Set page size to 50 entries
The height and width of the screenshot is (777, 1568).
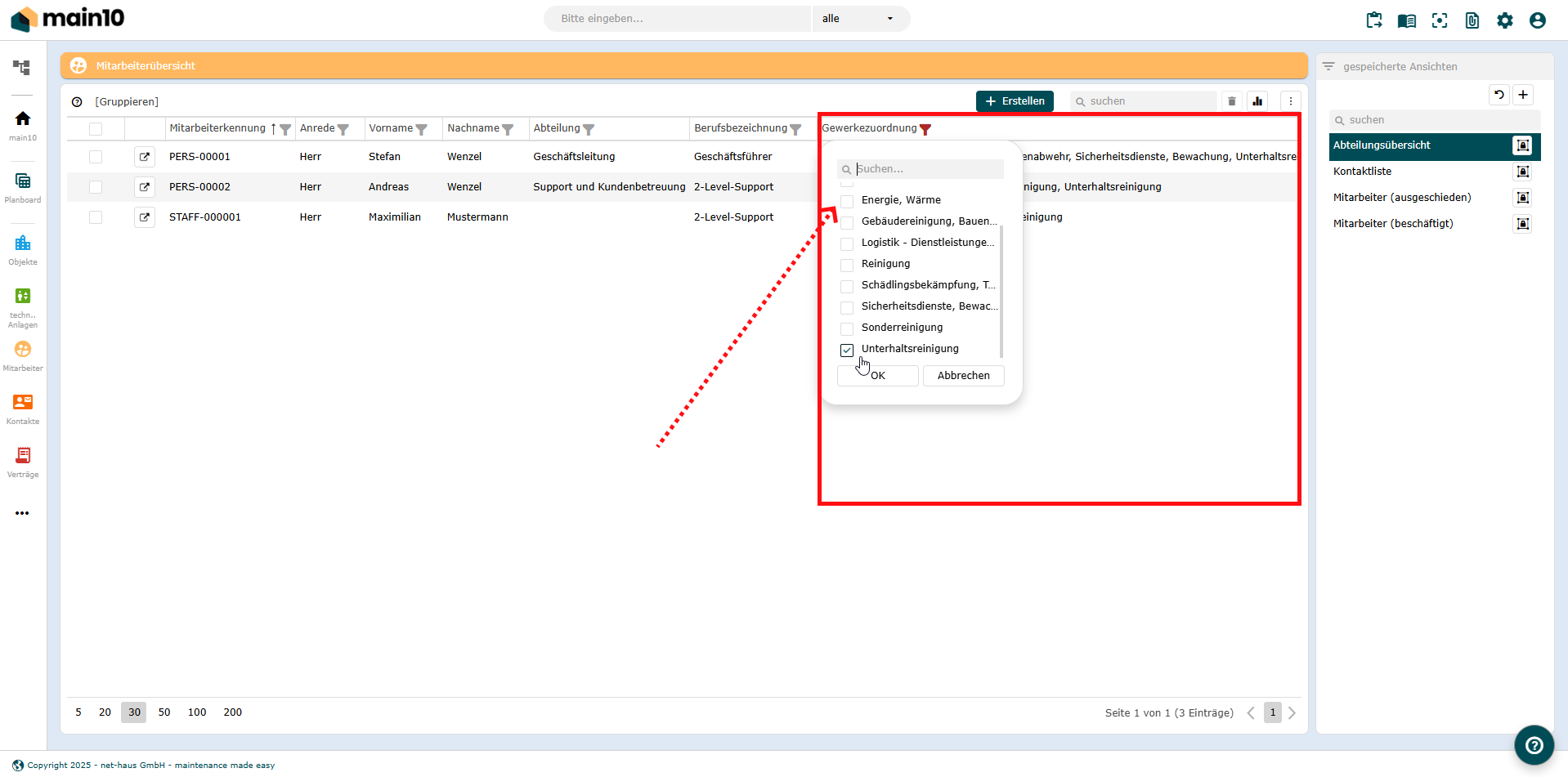pyautogui.click(x=164, y=712)
